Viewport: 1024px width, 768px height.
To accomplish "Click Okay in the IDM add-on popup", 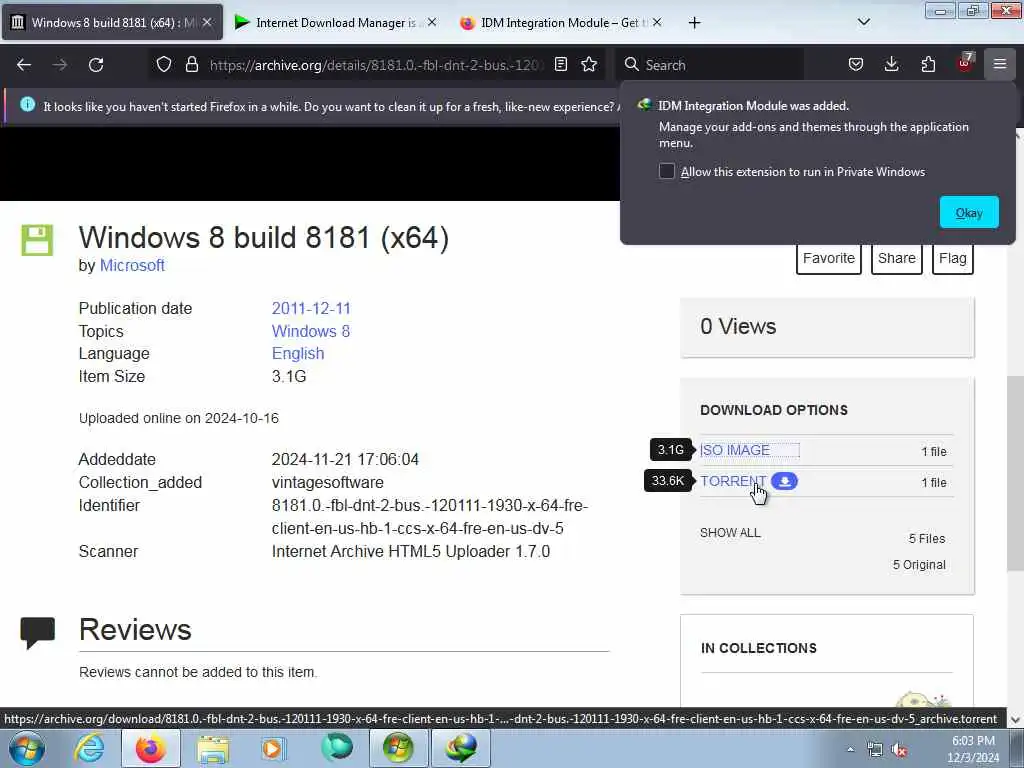I will click(x=968, y=213).
